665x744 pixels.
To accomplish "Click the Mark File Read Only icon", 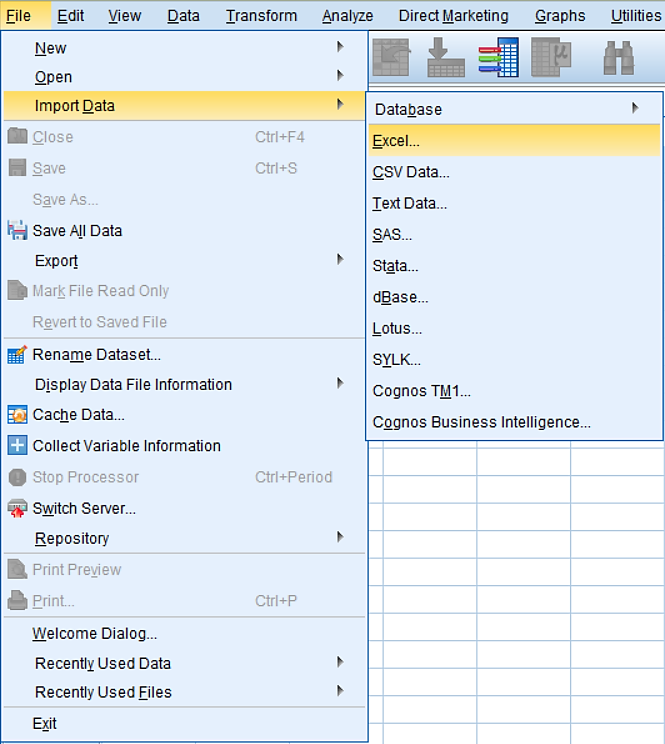I will (18, 290).
